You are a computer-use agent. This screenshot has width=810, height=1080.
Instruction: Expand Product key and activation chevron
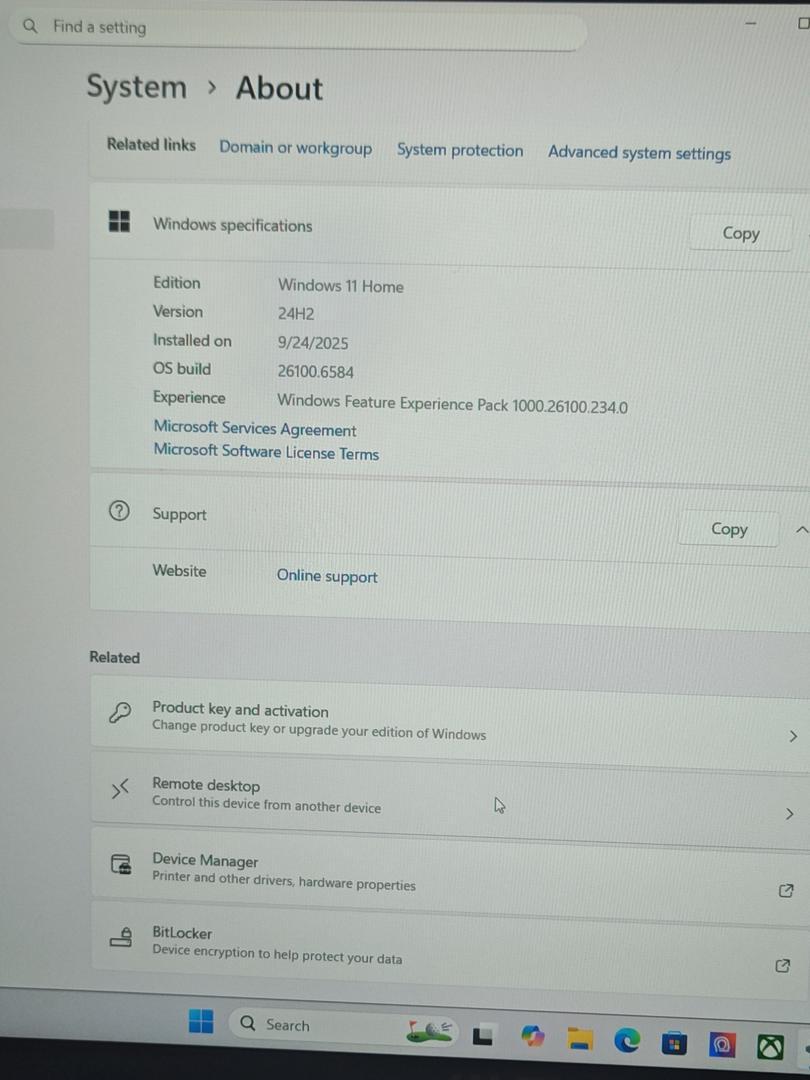click(793, 736)
